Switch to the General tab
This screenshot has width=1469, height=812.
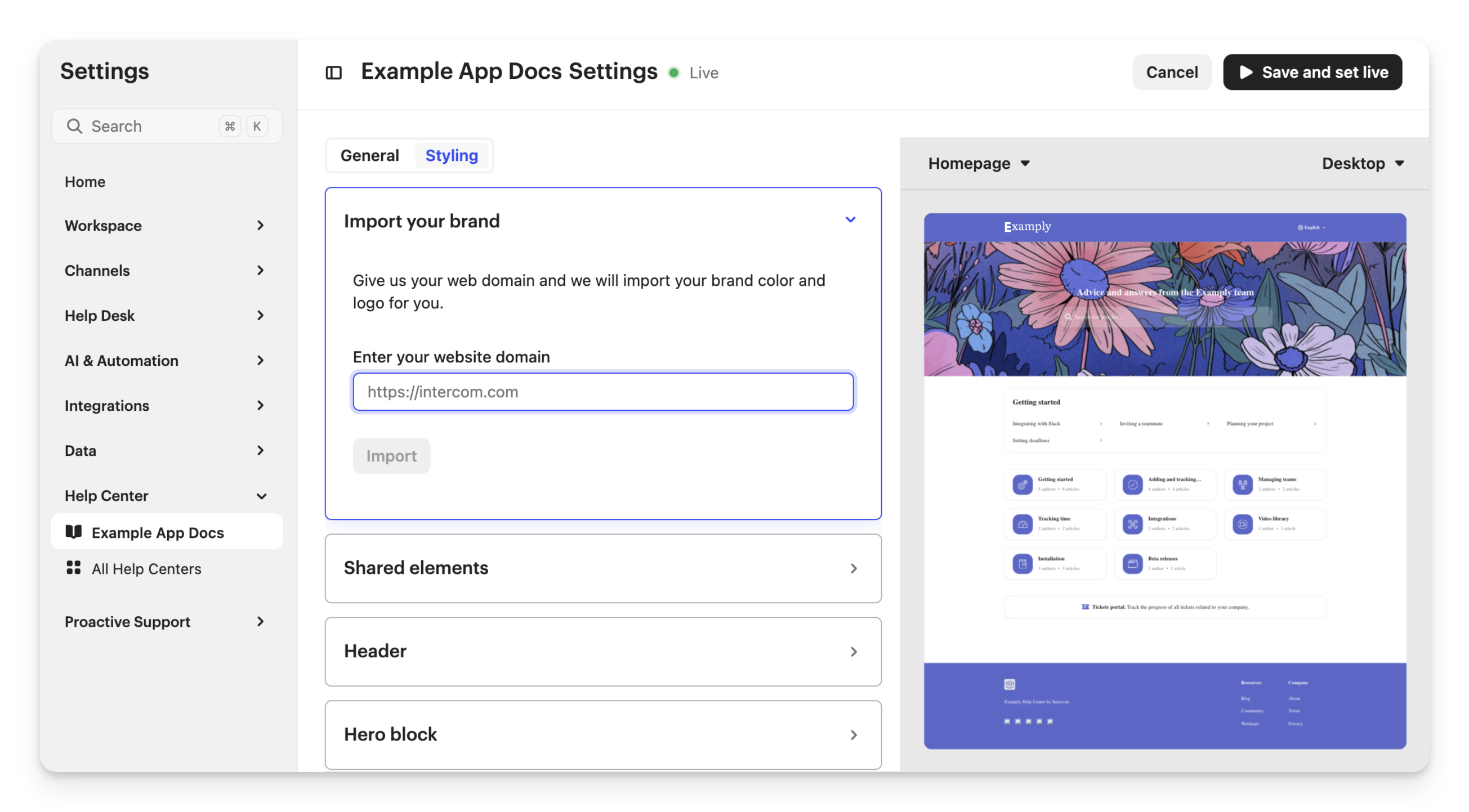(x=369, y=155)
